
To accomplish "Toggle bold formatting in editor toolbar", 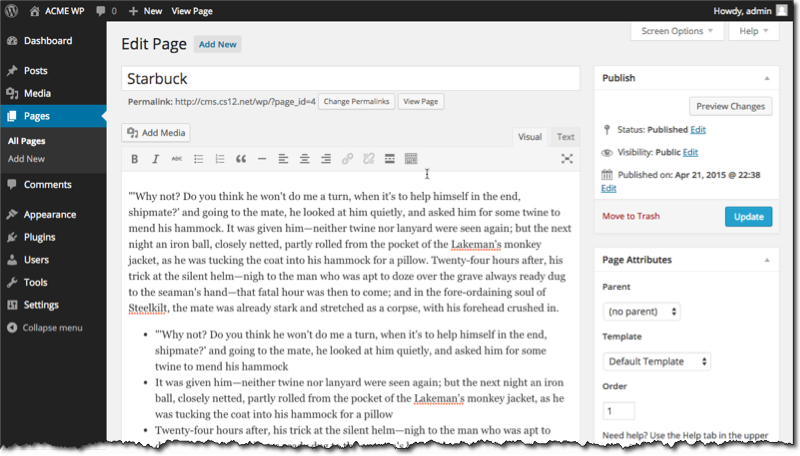I will tap(135, 159).
